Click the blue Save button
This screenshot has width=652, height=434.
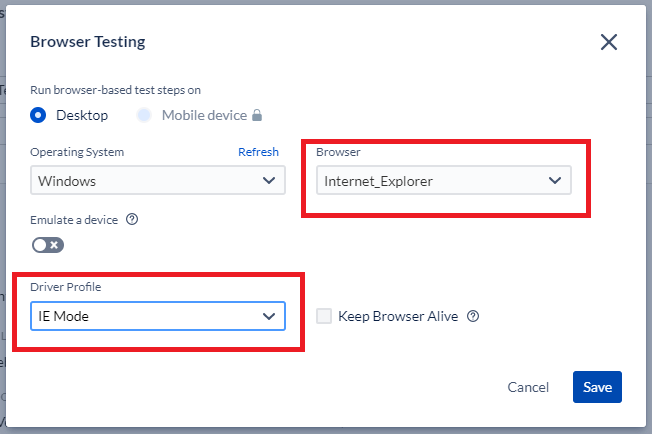coord(597,387)
